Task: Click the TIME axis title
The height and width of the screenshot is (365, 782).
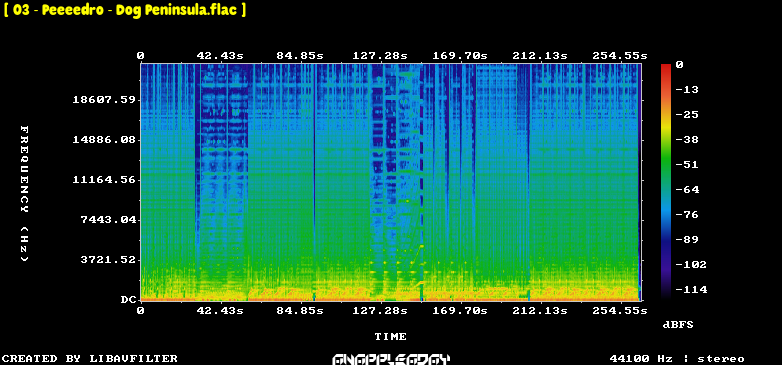Action: click(x=391, y=337)
